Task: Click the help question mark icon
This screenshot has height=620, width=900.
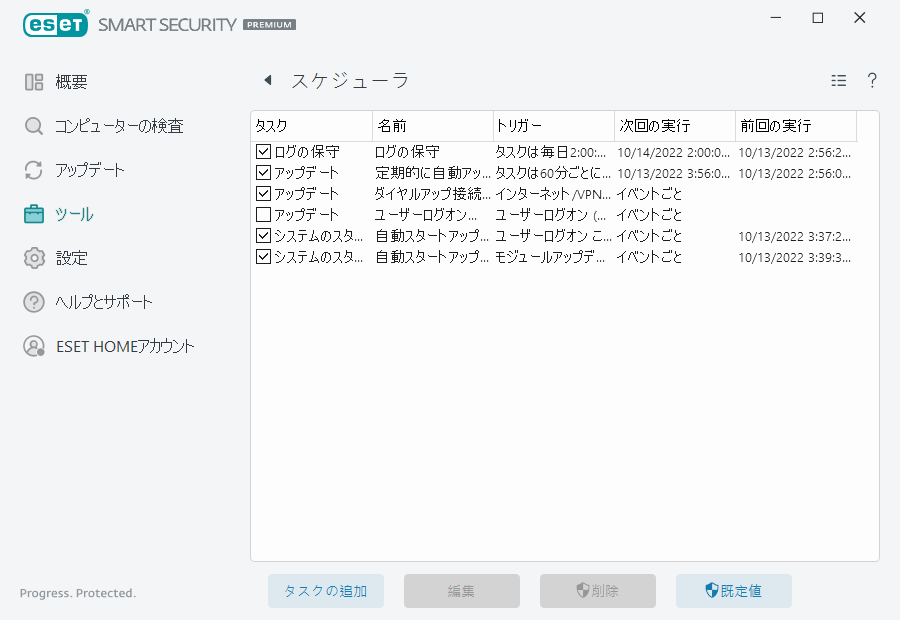Action: 871,80
